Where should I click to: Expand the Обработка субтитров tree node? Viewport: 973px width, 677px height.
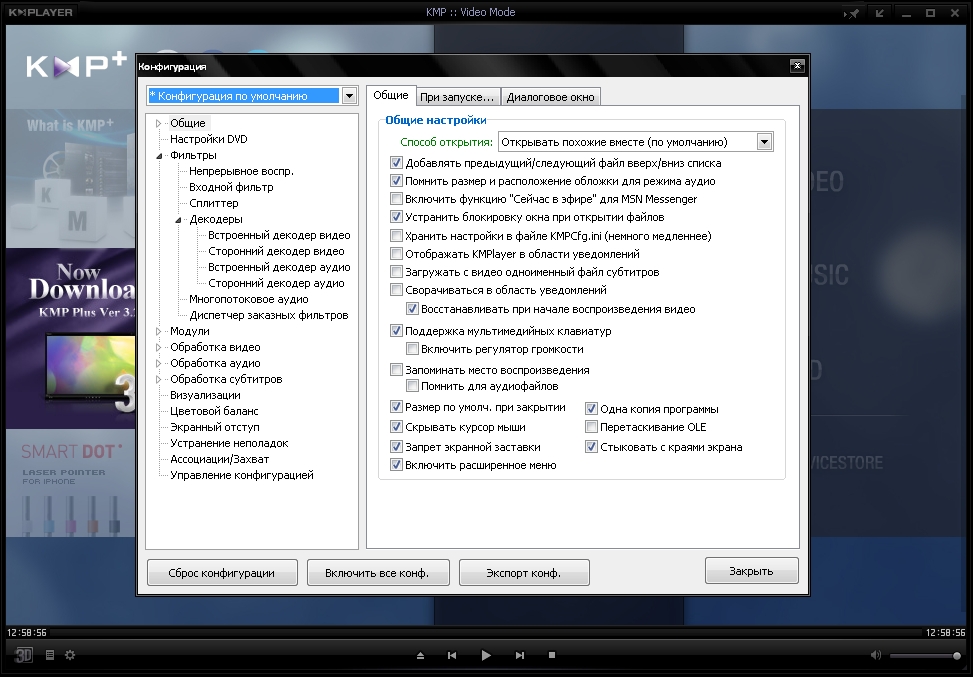coord(158,379)
